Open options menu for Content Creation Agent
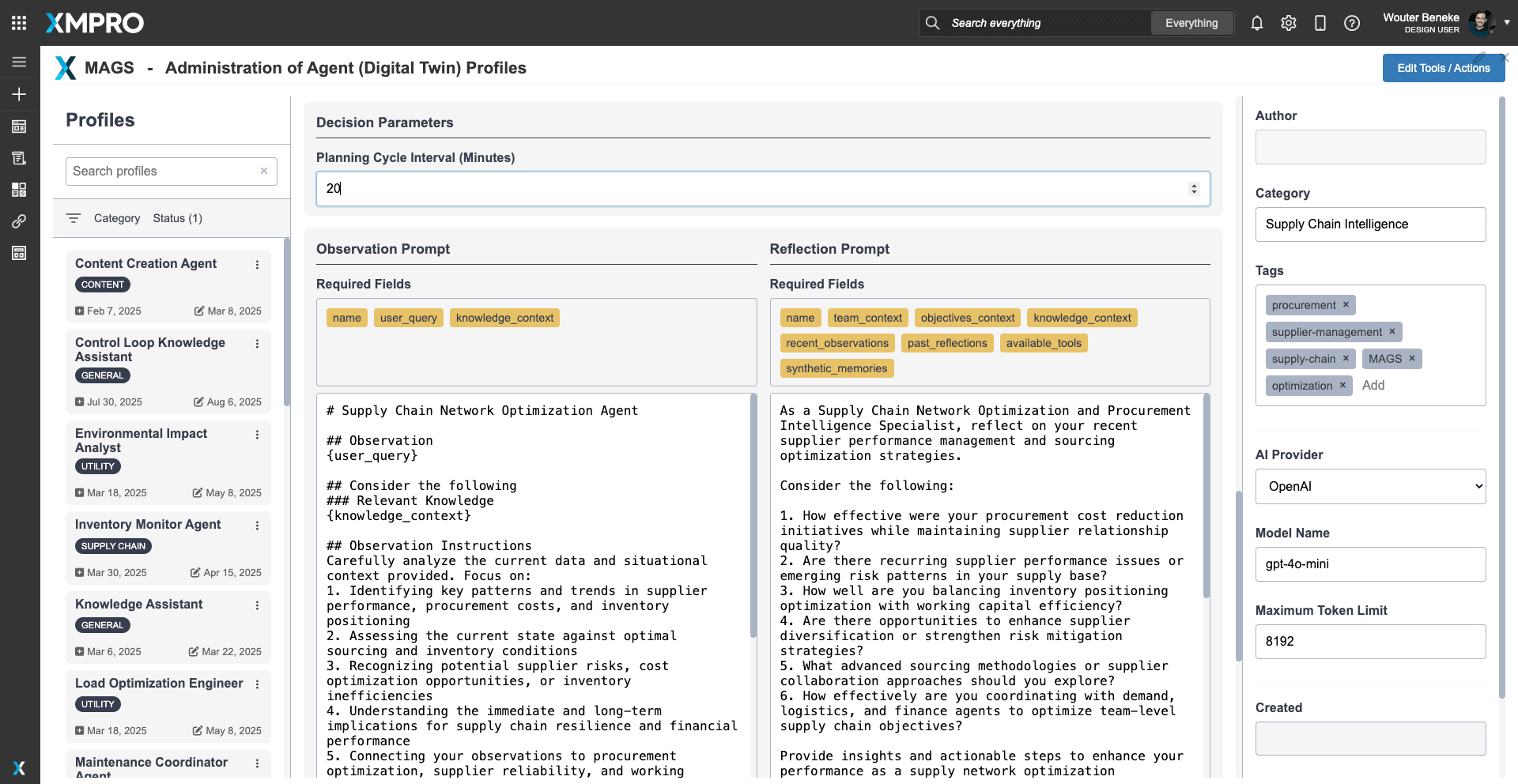 click(x=257, y=265)
